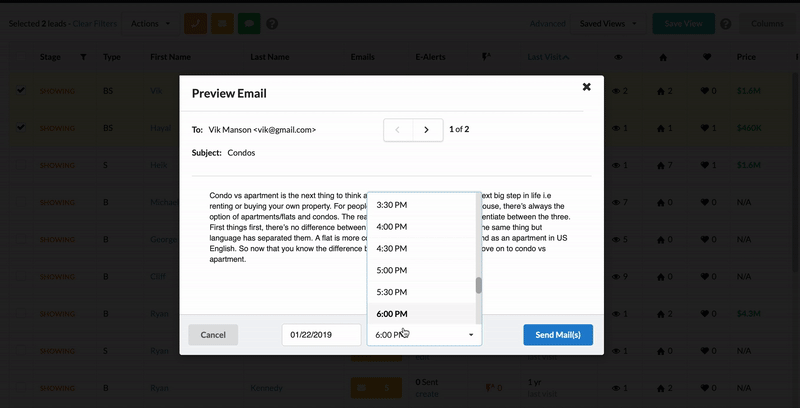Click the send date input field
Screen dimensions: 800x408
click(x=321, y=335)
